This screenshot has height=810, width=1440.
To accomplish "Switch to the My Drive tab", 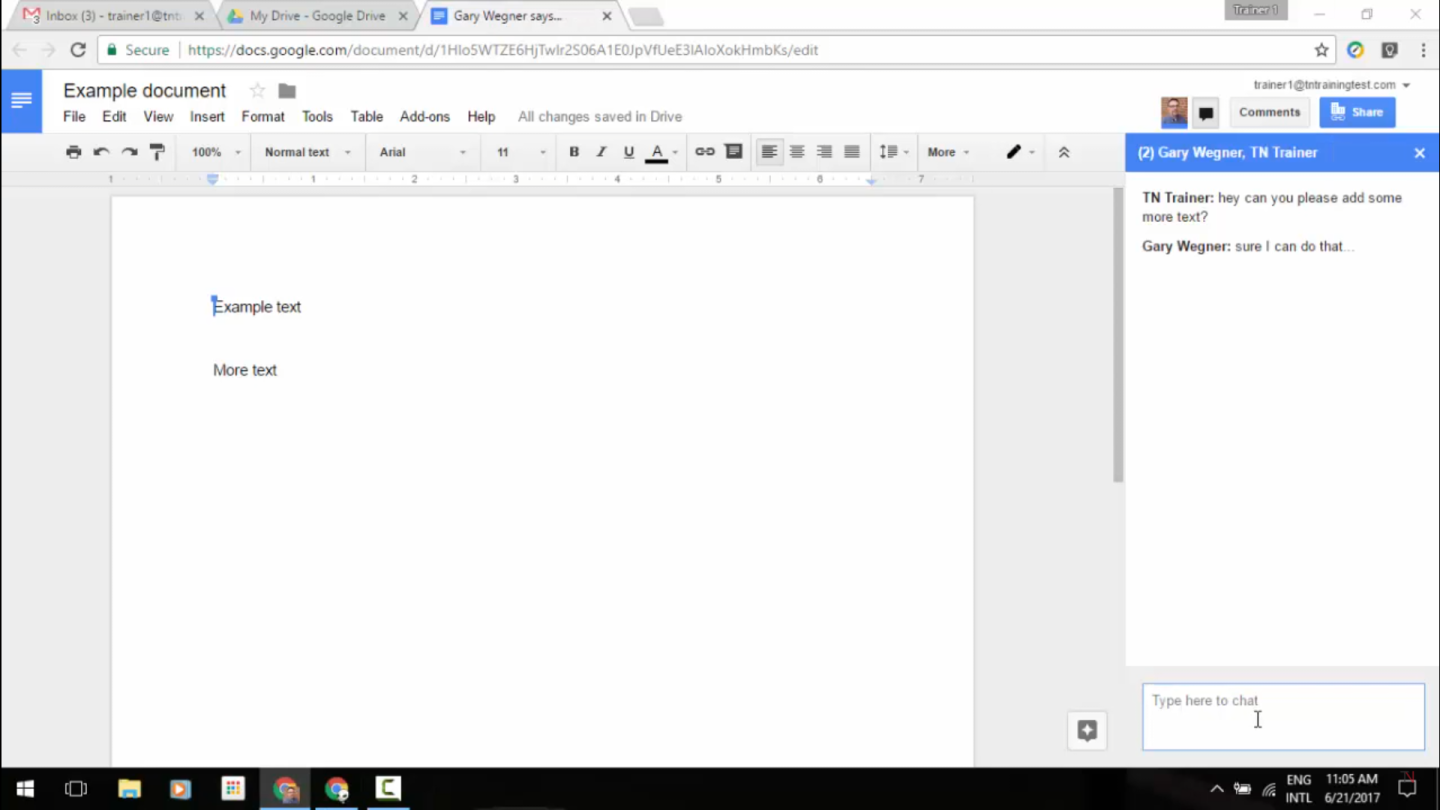I will 316,16.
